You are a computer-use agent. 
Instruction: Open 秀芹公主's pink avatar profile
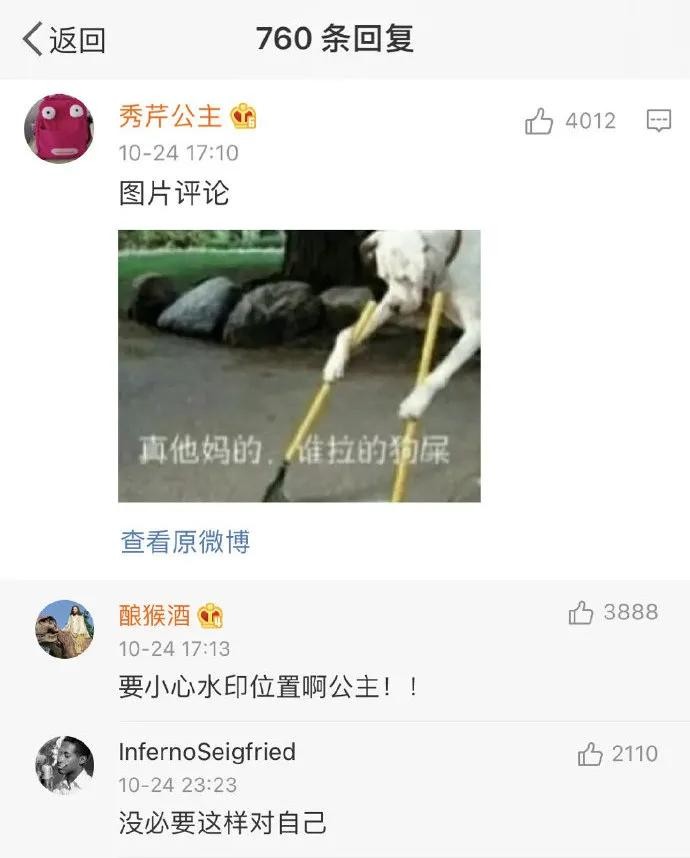coord(59,129)
